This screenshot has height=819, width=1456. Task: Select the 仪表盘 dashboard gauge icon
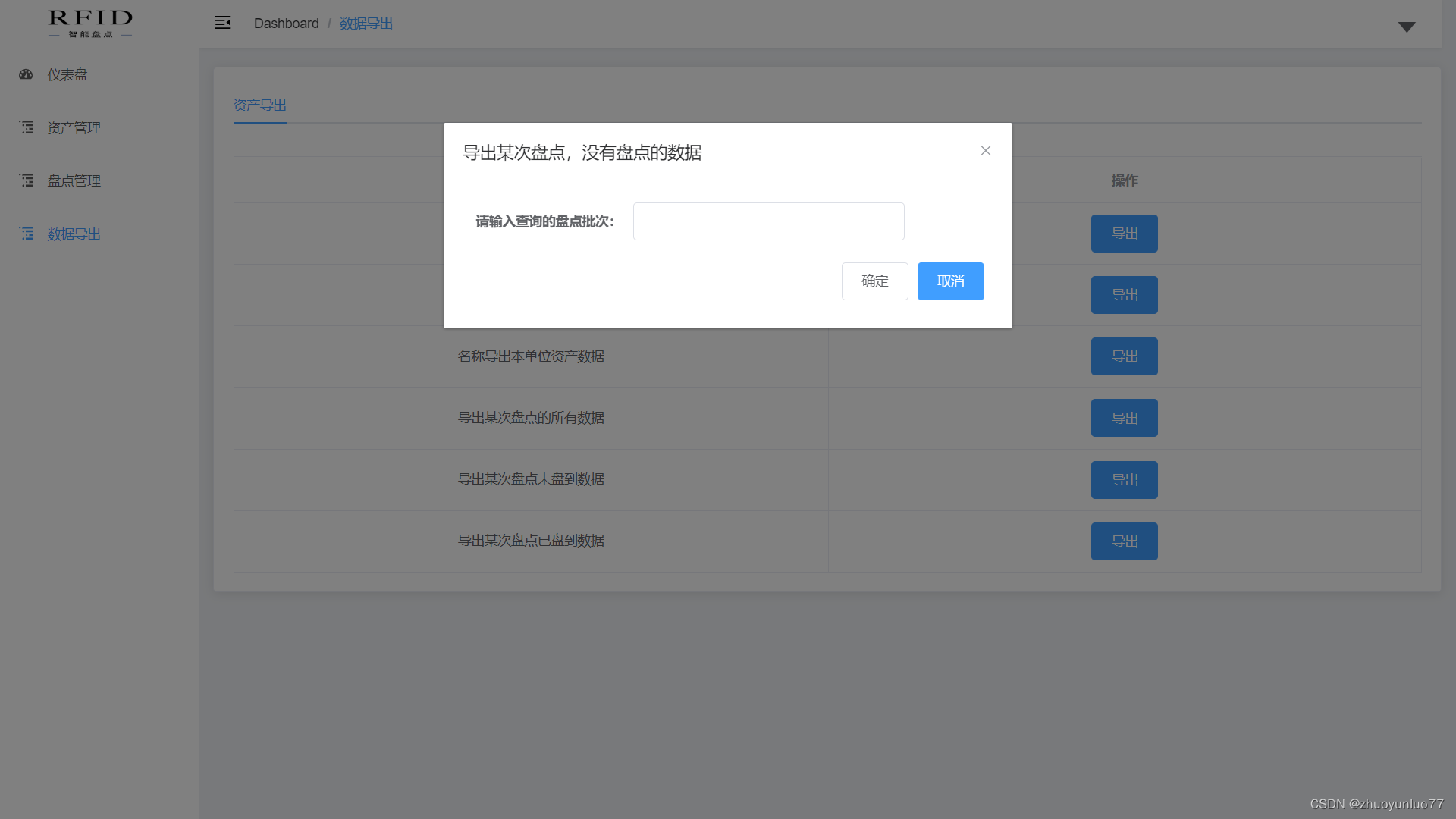coord(26,74)
